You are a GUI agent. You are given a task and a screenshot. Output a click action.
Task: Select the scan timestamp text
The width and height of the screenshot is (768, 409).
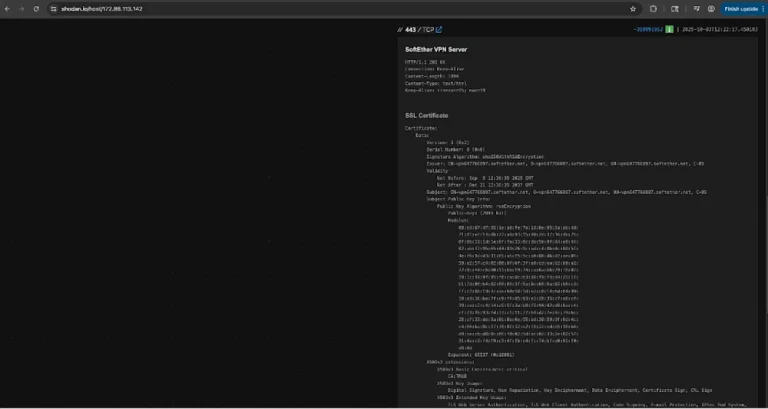720,30
